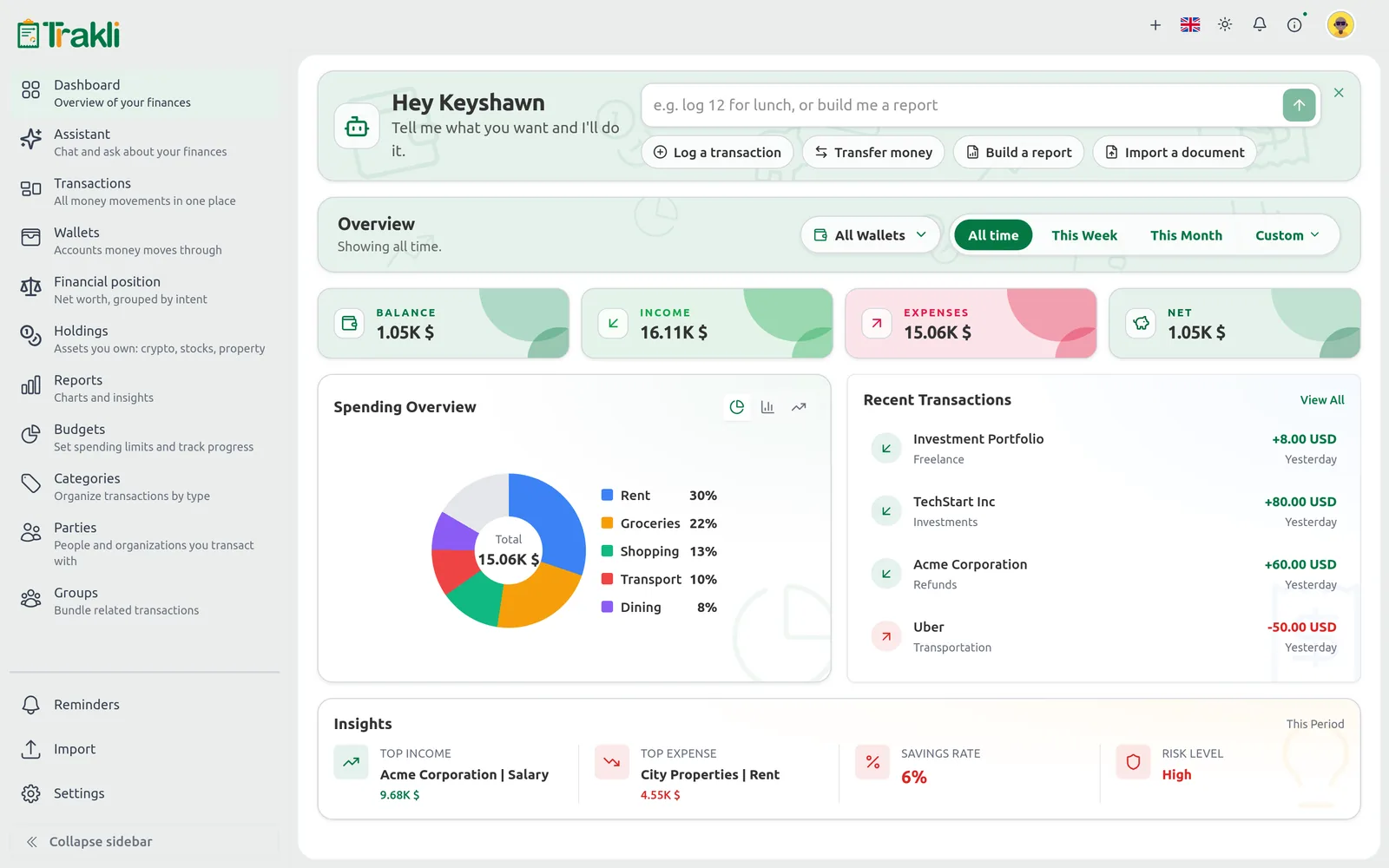Click the assistant prompt input field
This screenshot has width=1389, height=868.
[962, 105]
